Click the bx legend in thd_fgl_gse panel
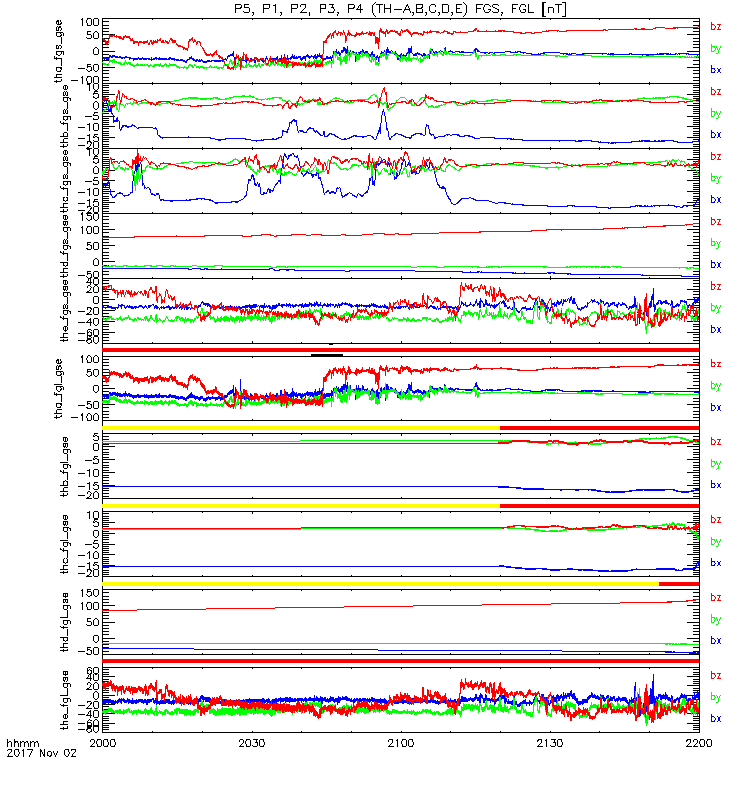The width and height of the screenshot is (750, 800). coord(716,640)
